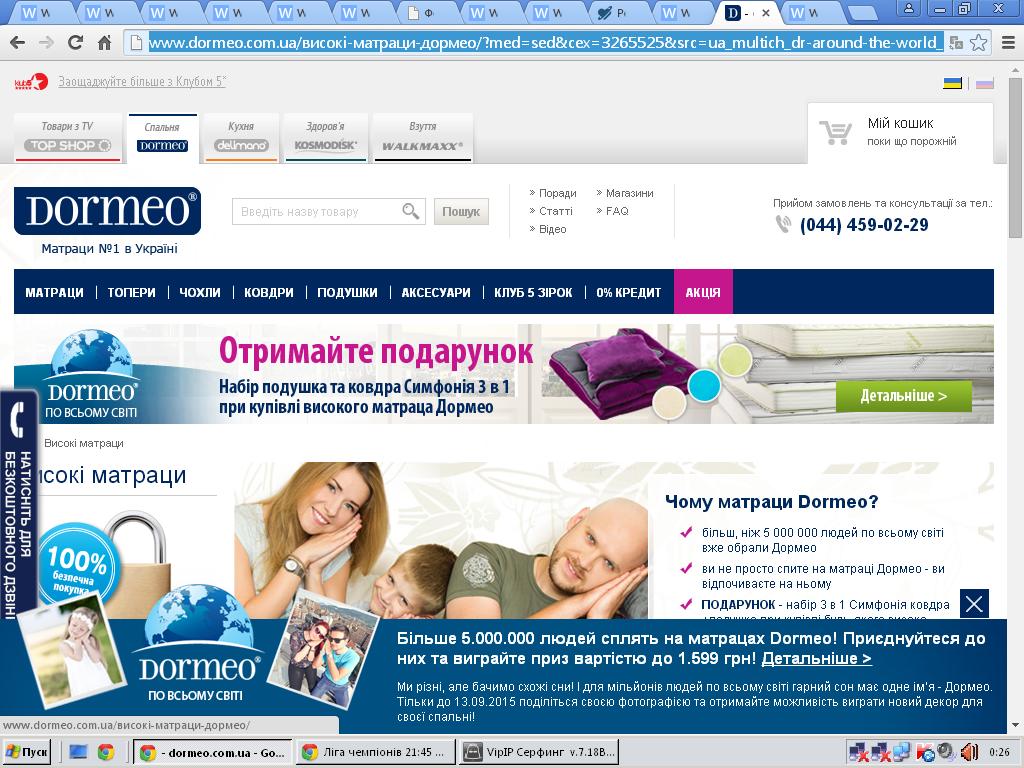The width and height of the screenshot is (1024, 768).
Task: Open ПОДУШКИ menu item
Action: (x=347, y=293)
